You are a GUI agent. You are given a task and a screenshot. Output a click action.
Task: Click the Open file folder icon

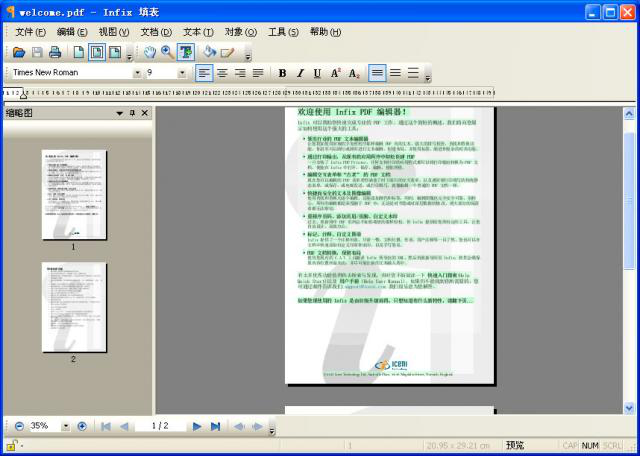point(19,52)
